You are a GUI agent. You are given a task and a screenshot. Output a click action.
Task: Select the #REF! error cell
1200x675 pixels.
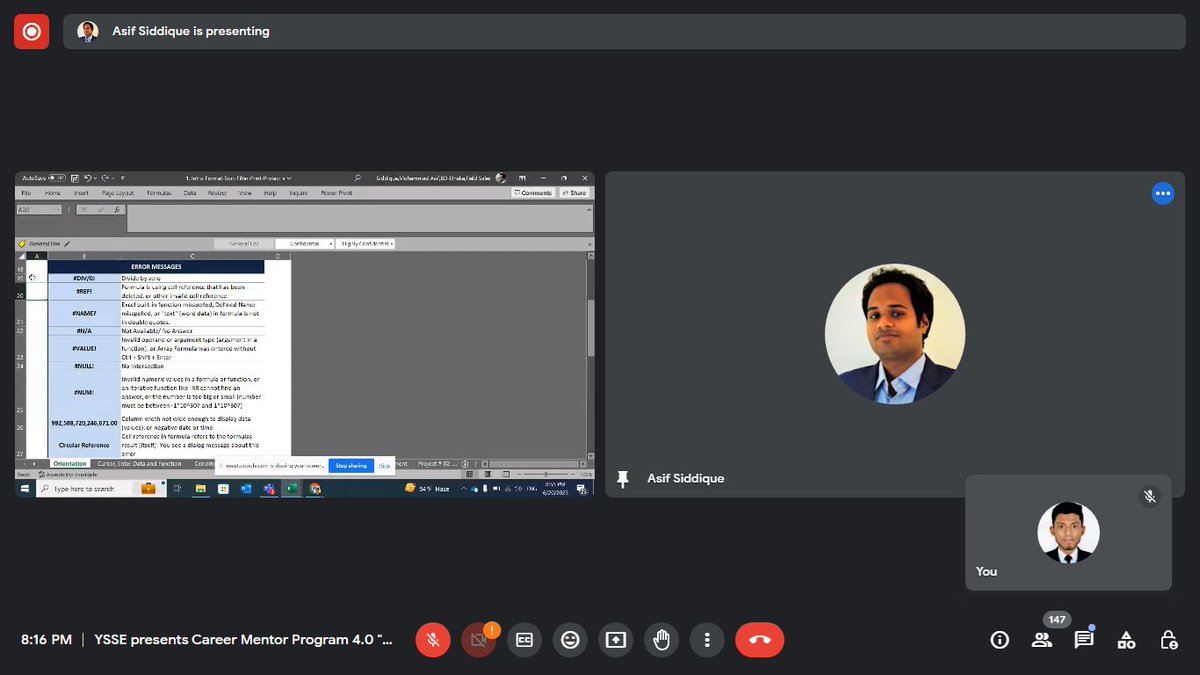[x=84, y=291]
